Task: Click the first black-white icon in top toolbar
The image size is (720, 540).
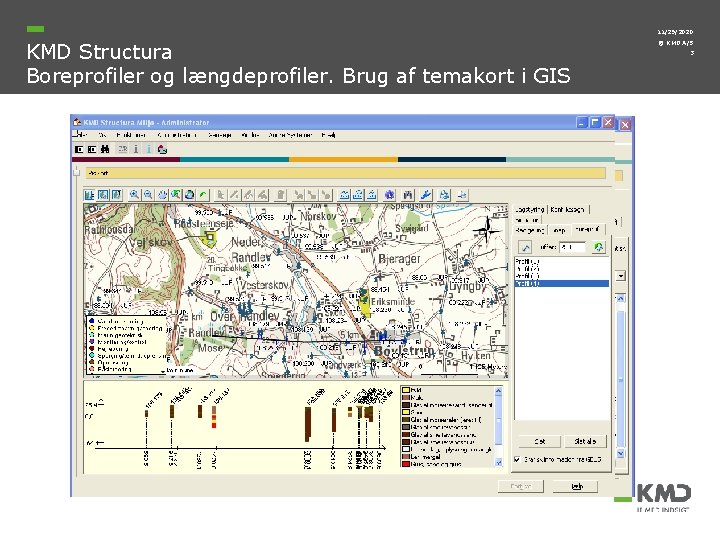Action: [x=79, y=149]
